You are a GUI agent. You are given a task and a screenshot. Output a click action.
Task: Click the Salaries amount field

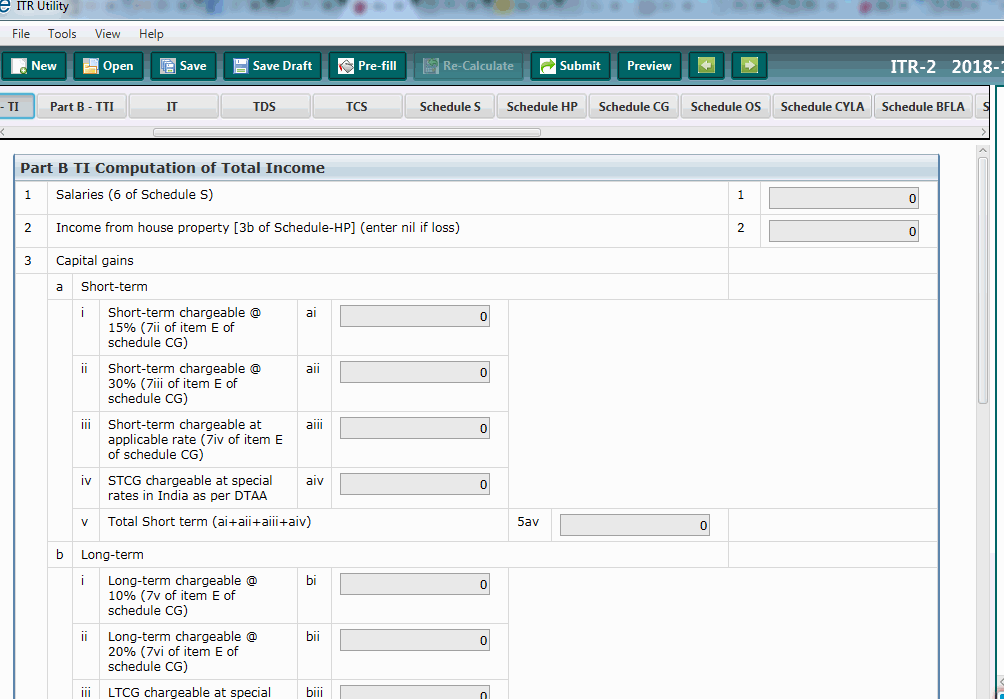[843, 197]
